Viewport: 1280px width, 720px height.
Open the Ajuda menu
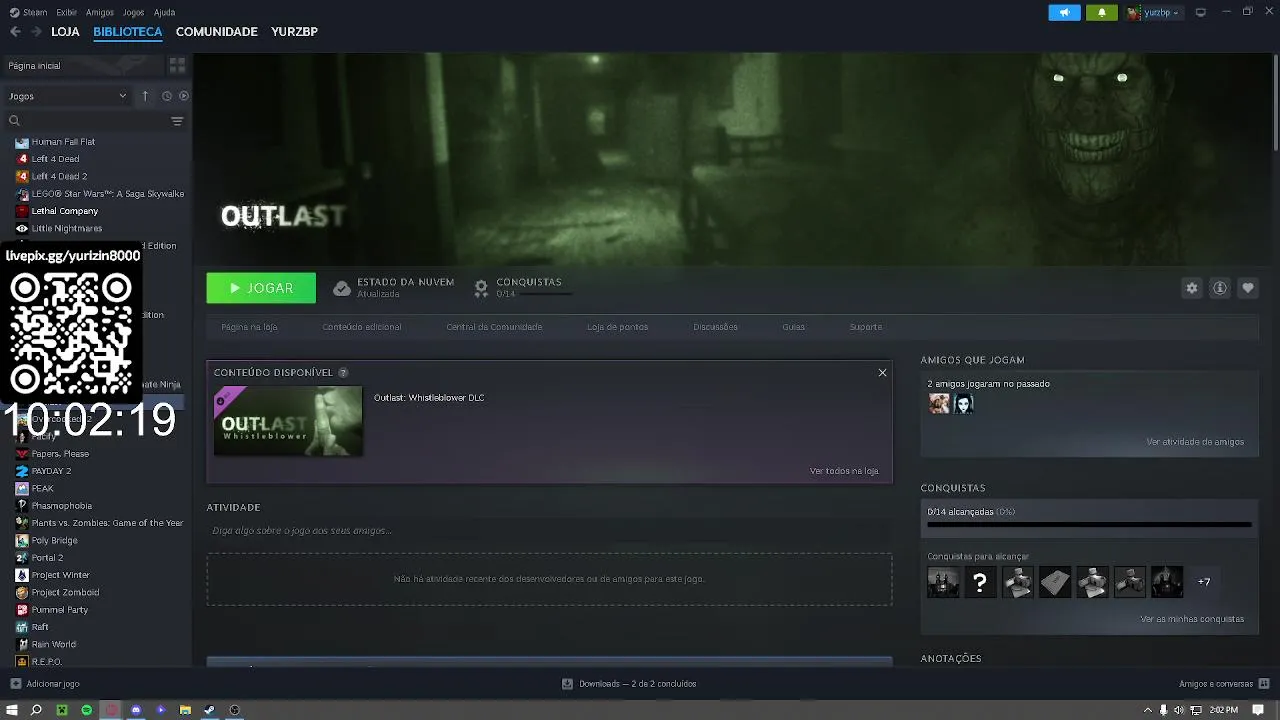[165, 12]
